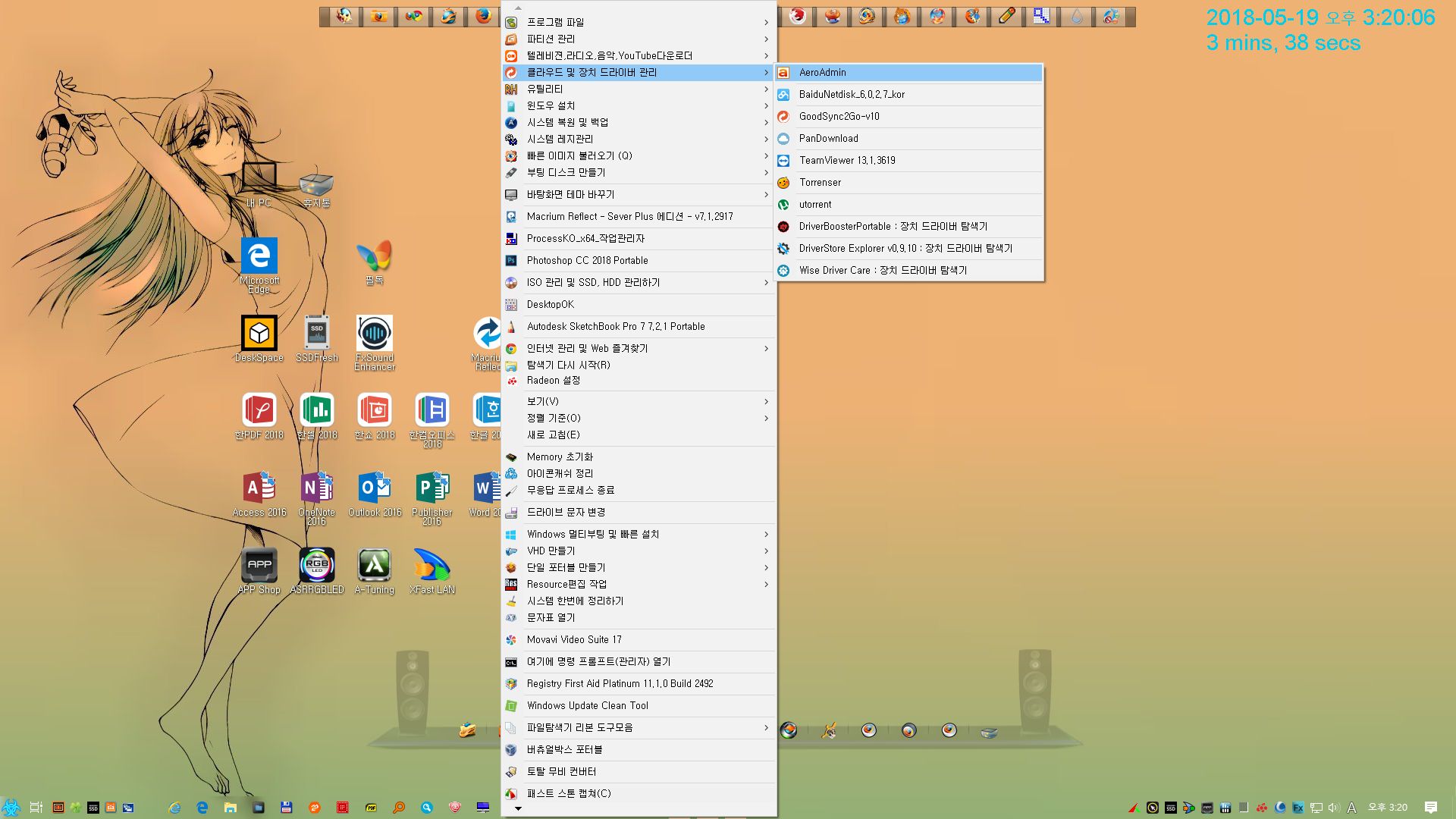Choose Windows Update Clean Tool
Screen dimensions: 1456x819
[639, 705]
